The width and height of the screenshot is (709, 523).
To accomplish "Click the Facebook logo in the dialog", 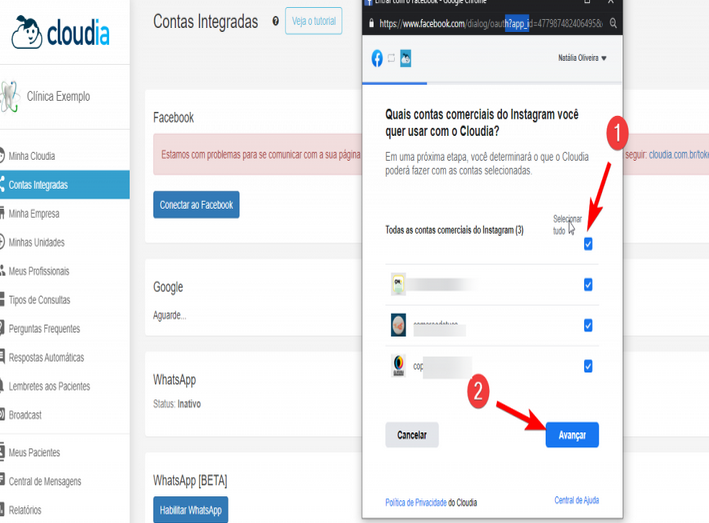I will (377, 58).
